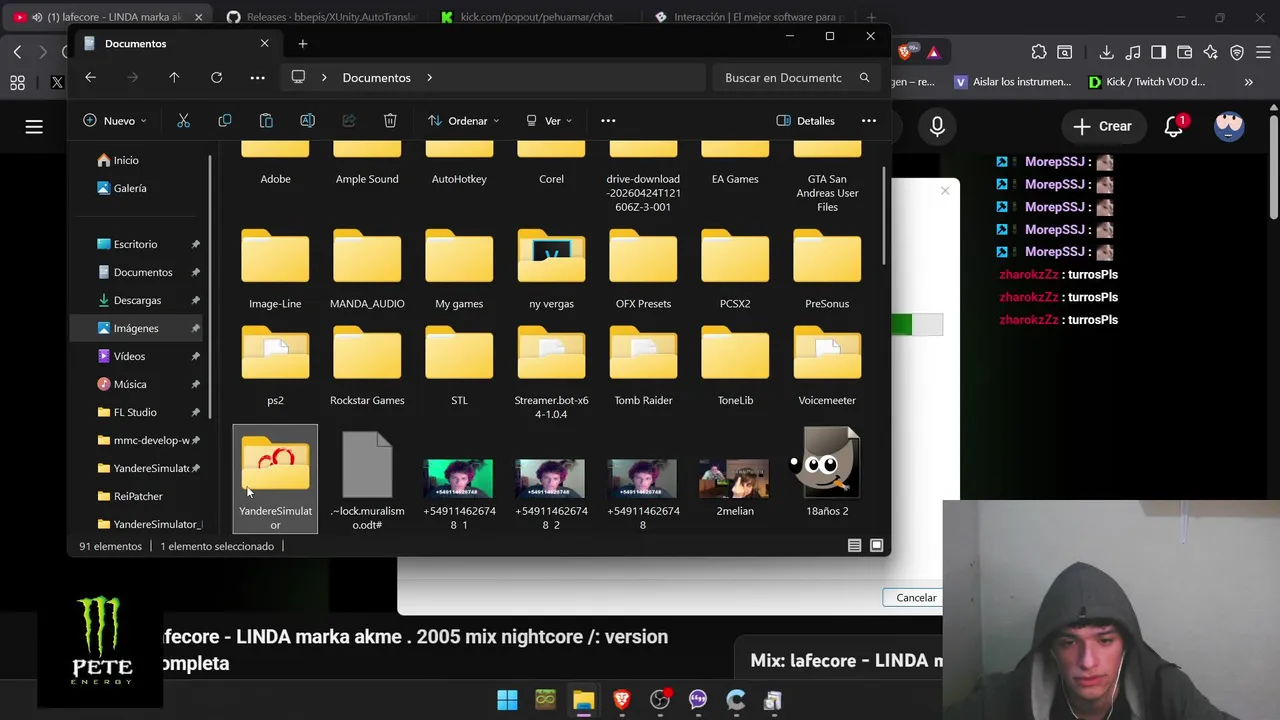Screen dimensions: 1280x720
Task: Click the YouTube Crear button
Action: pos(1102,126)
